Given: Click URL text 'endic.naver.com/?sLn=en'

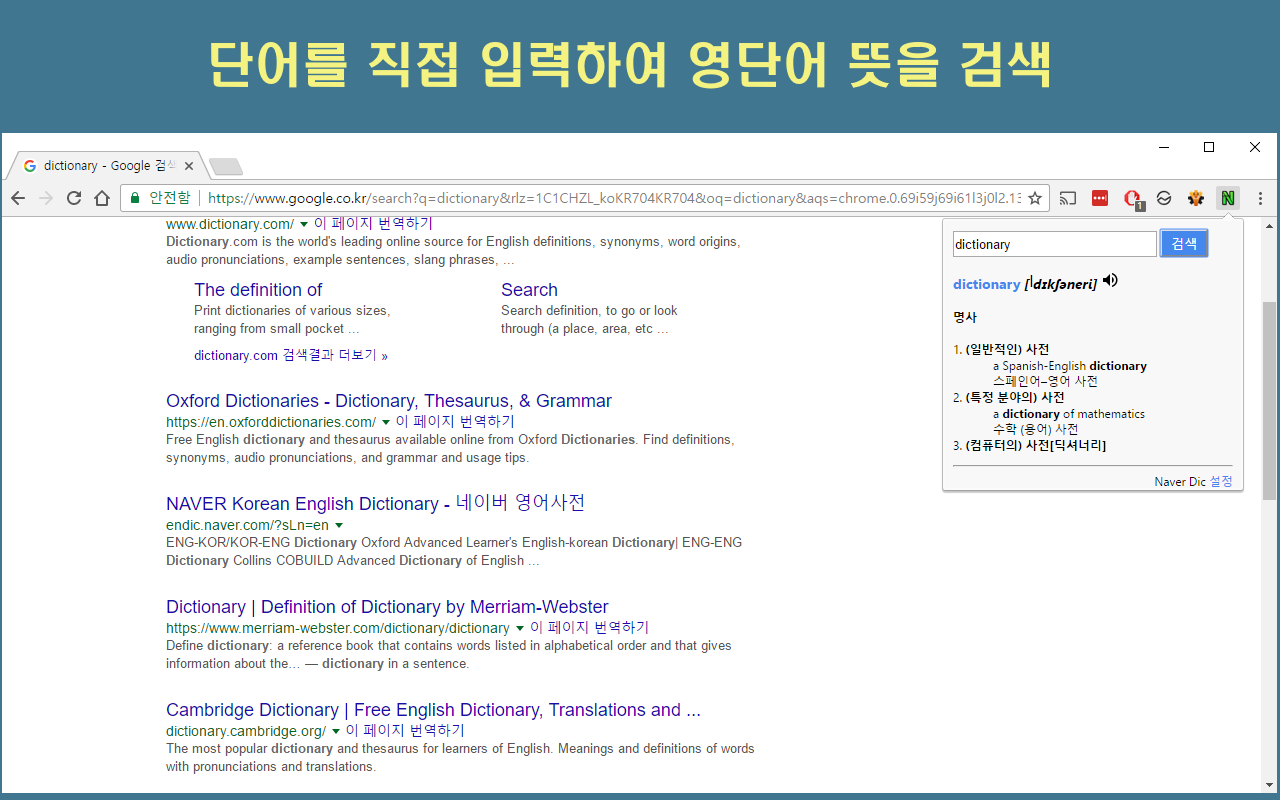Looking at the screenshot, I should tap(247, 525).
